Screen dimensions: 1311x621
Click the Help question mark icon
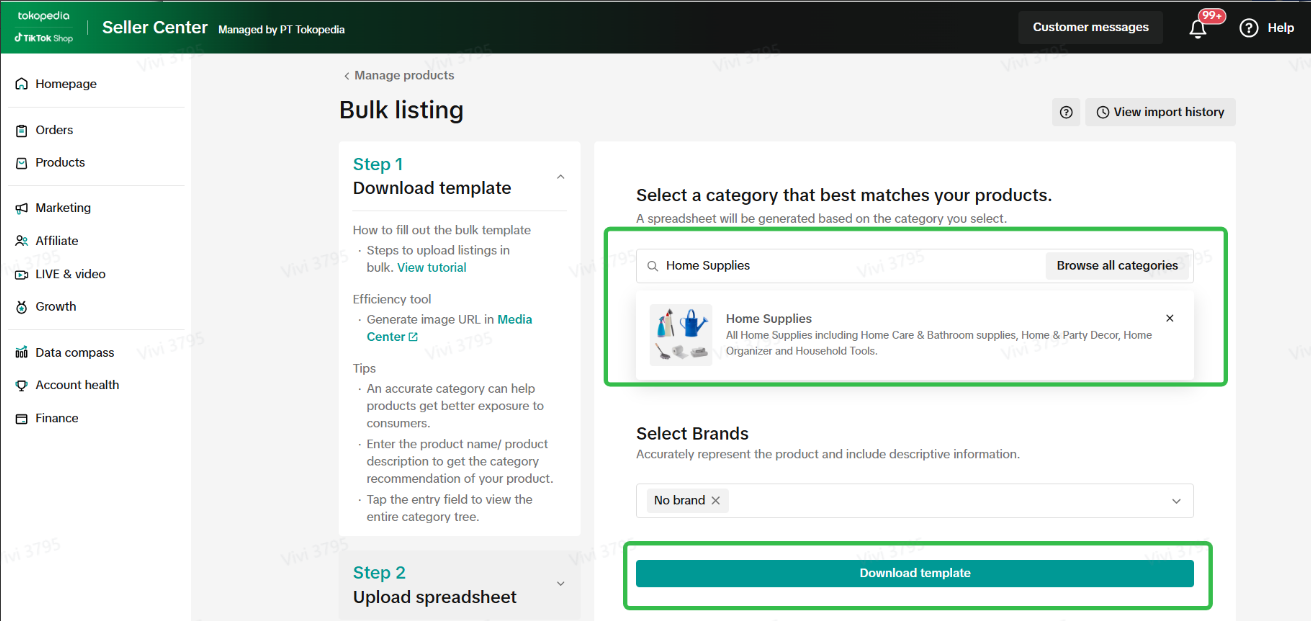[x=1248, y=28]
